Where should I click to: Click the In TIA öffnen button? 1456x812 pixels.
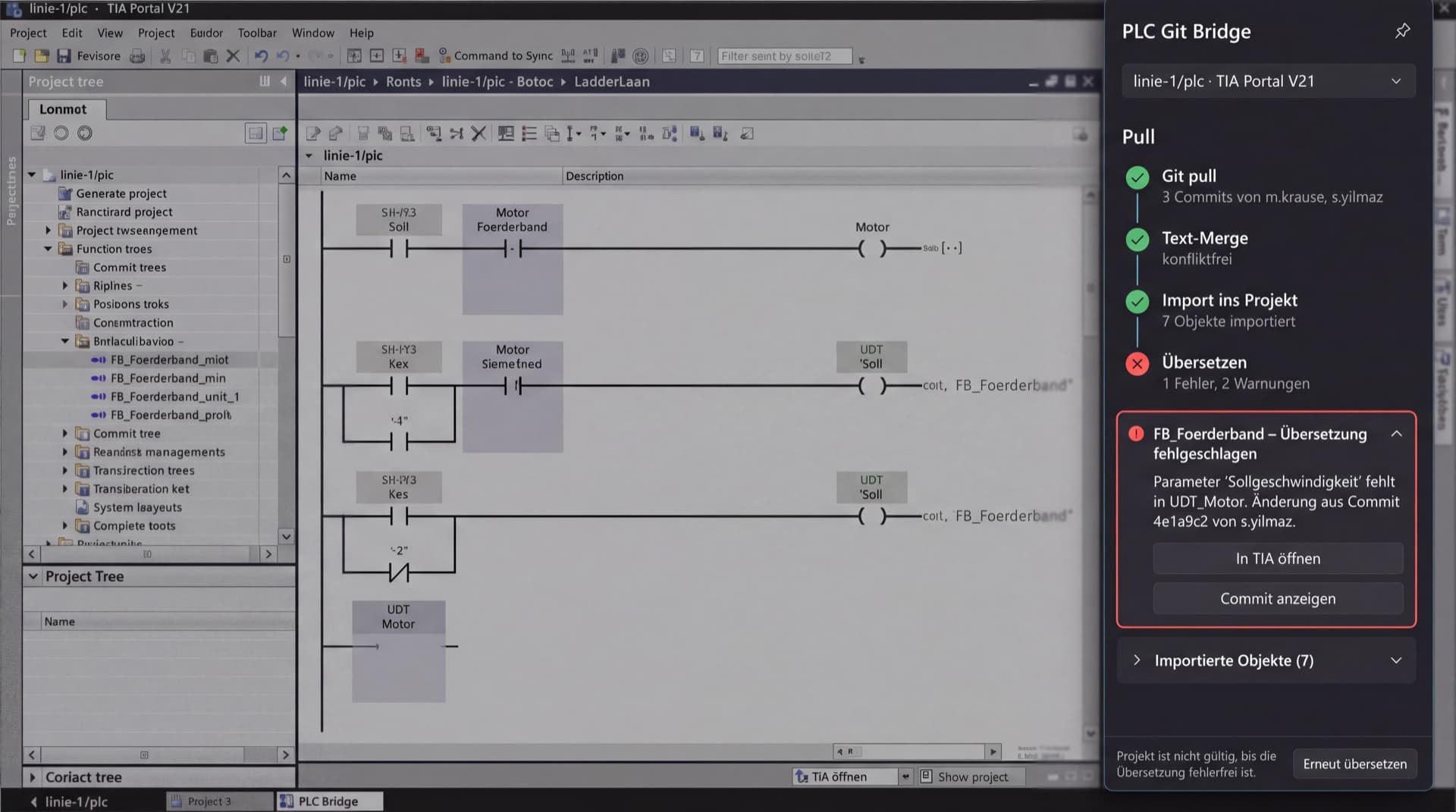[x=1278, y=559]
